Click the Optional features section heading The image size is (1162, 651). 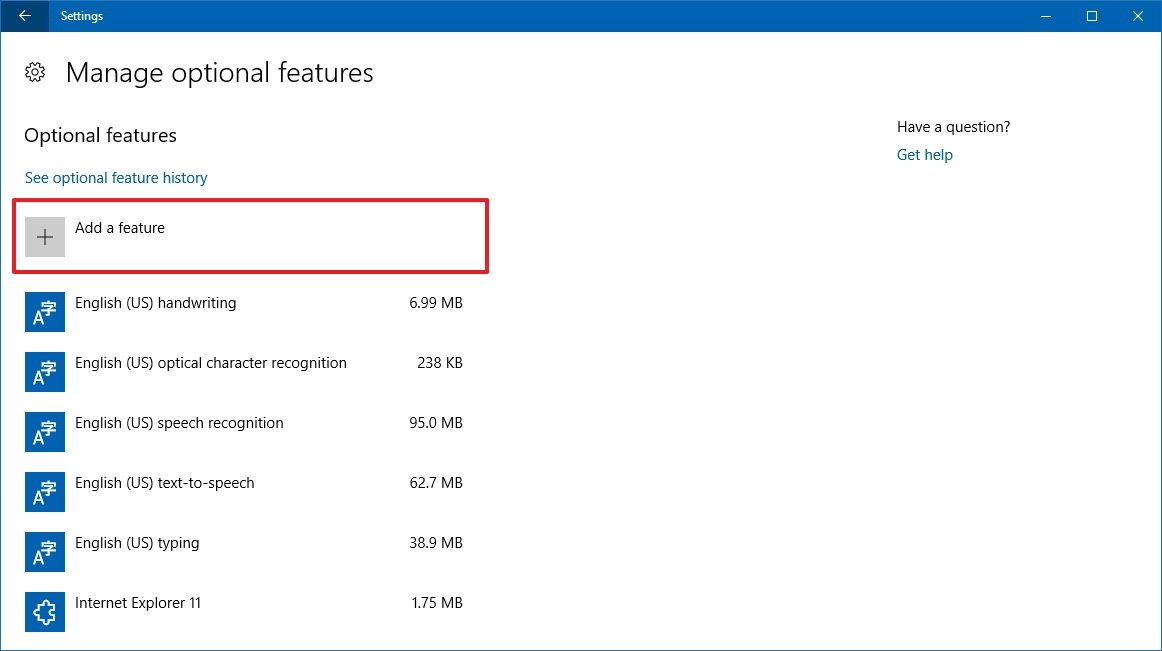click(101, 136)
